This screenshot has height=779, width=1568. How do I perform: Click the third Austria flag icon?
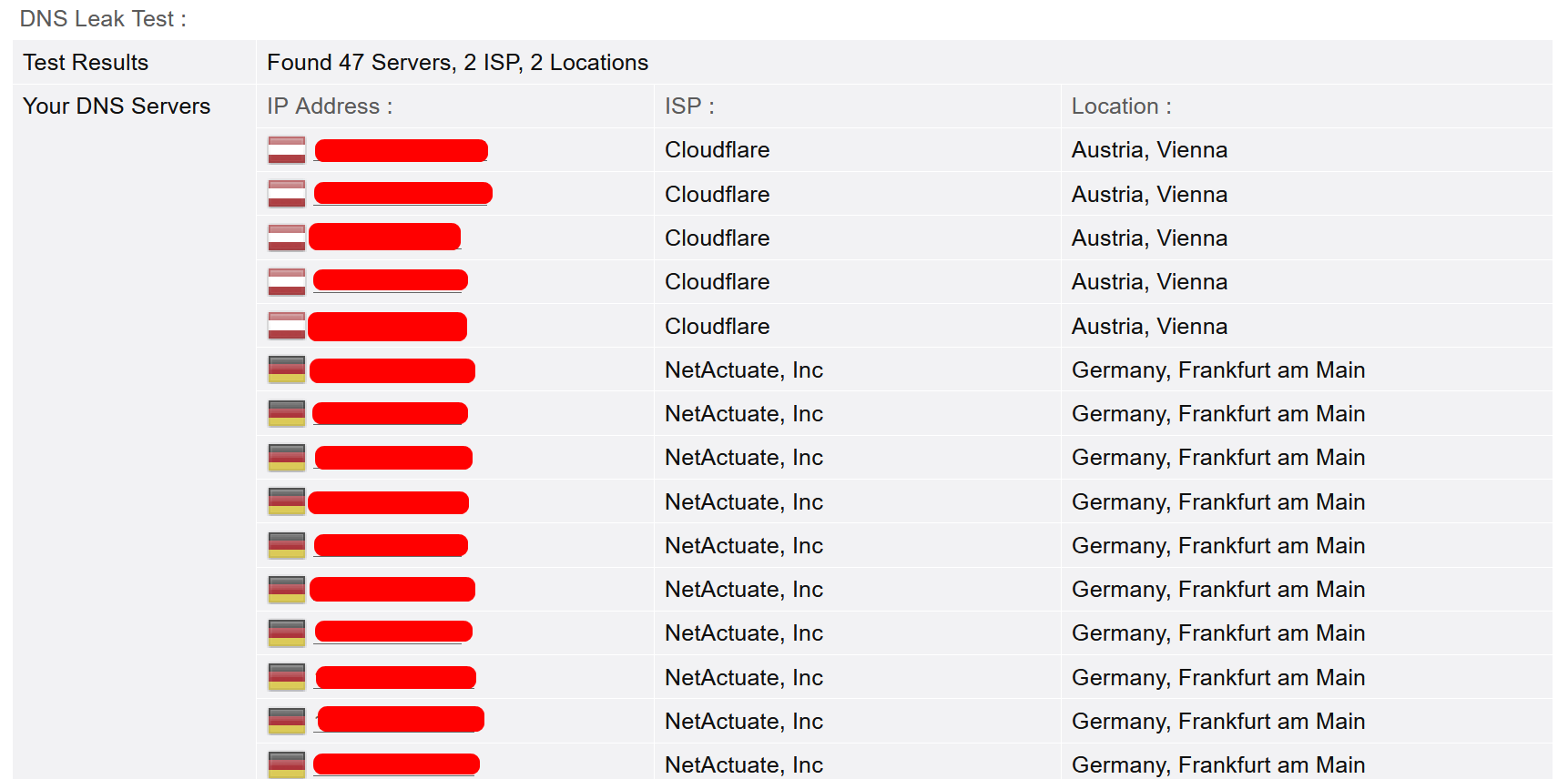coord(287,238)
